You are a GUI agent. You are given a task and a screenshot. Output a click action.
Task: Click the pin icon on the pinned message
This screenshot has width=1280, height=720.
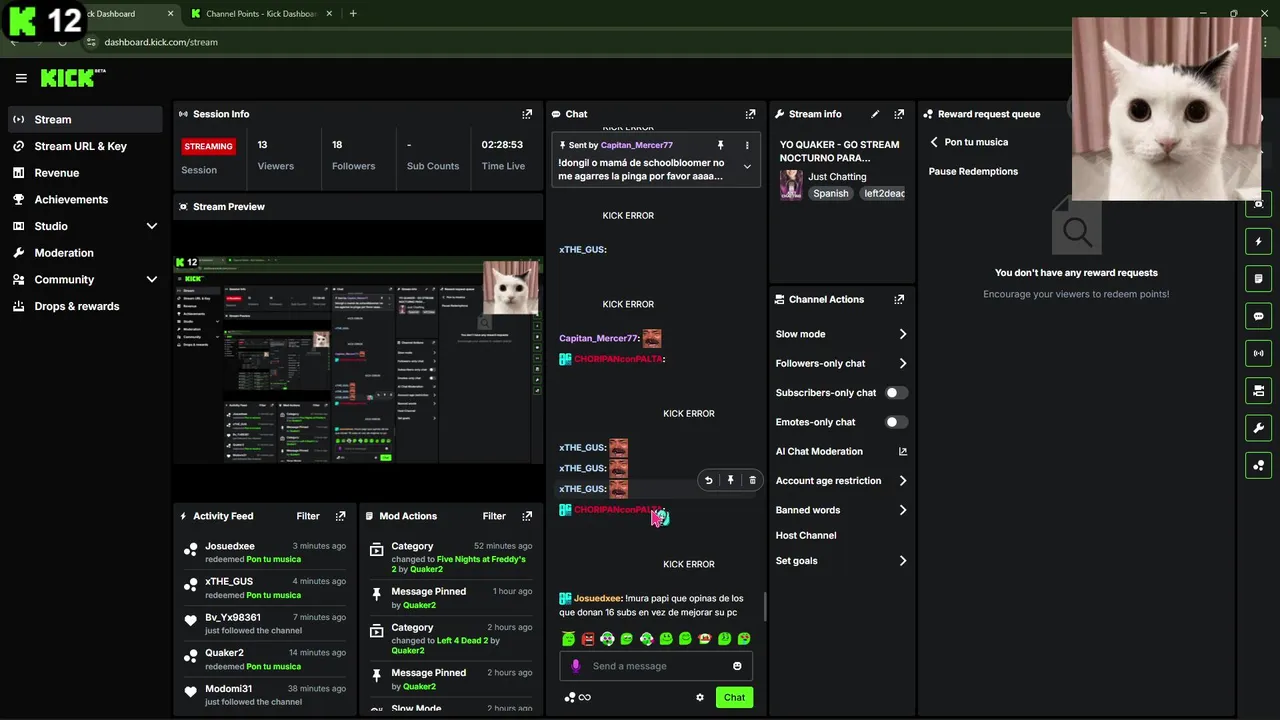click(x=720, y=145)
